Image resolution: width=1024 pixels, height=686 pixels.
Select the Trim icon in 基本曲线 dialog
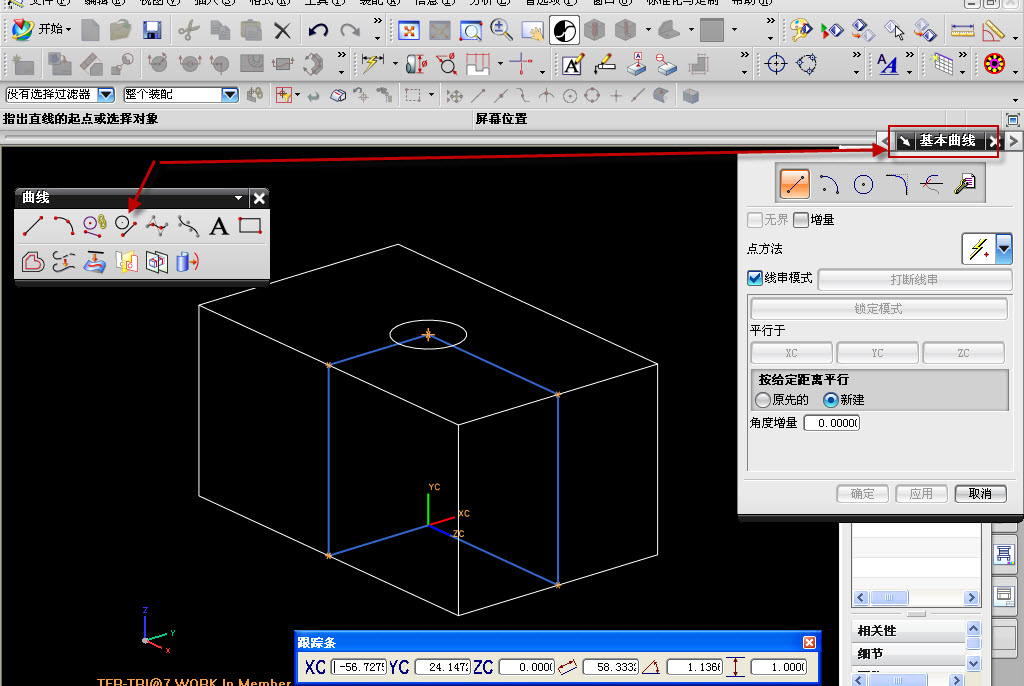coord(931,185)
